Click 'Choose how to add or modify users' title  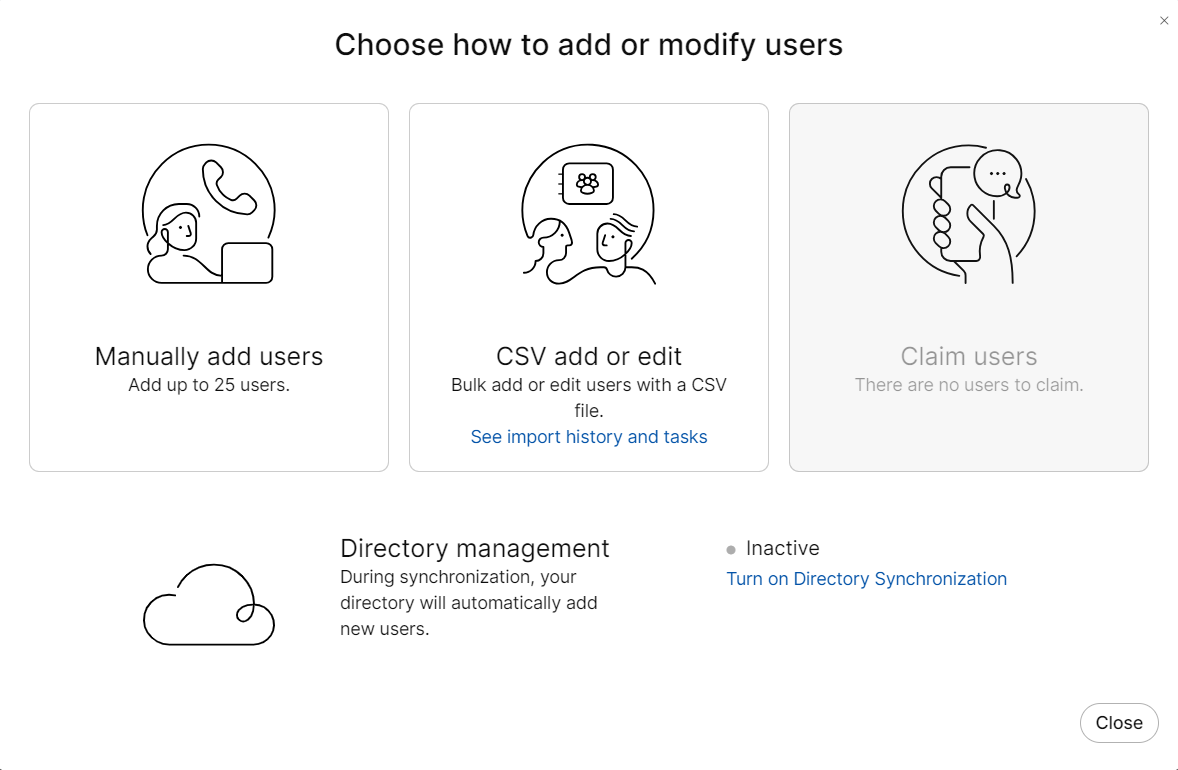click(x=589, y=44)
